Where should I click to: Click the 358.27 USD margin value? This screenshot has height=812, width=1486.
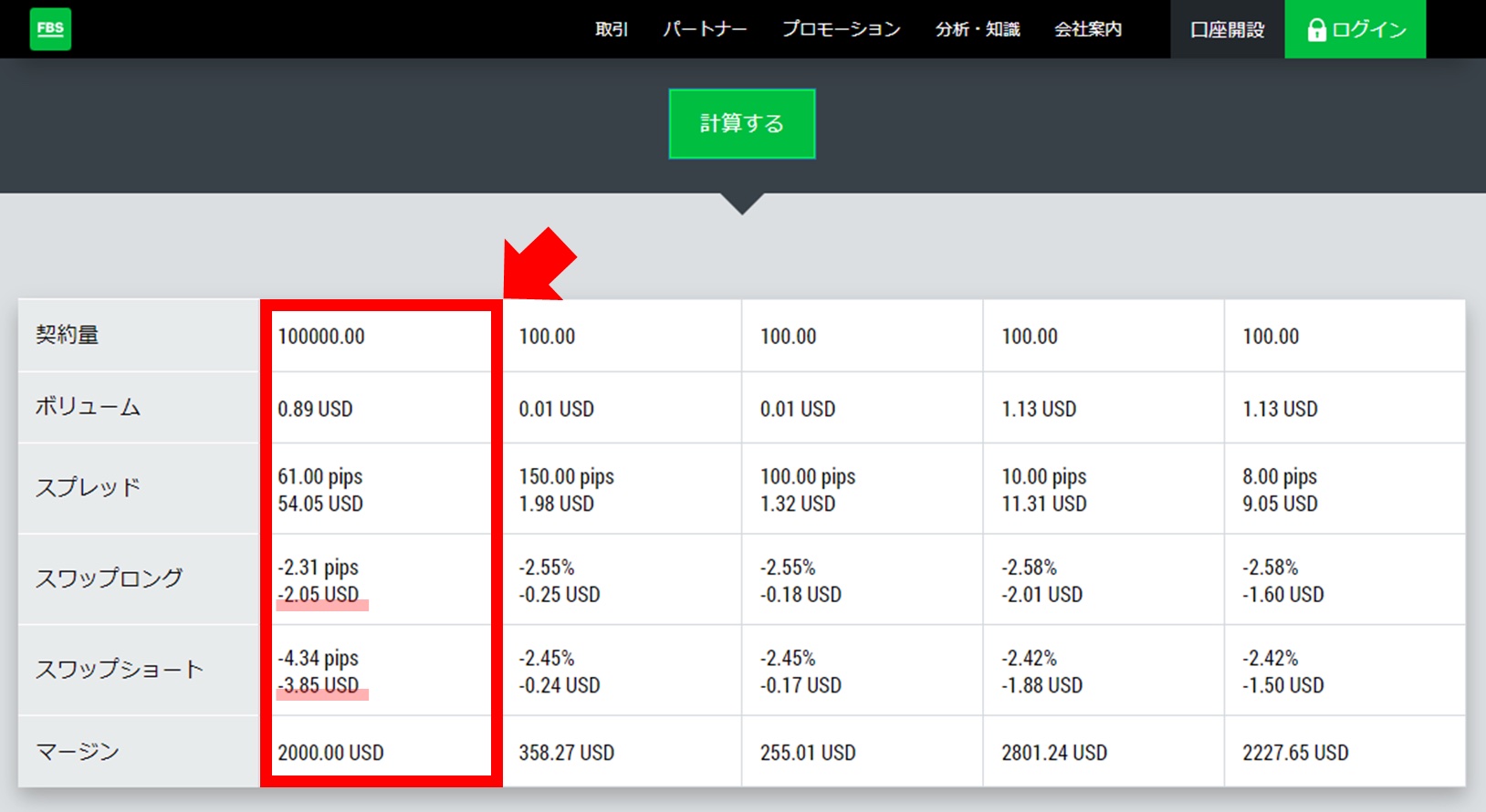[567, 753]
